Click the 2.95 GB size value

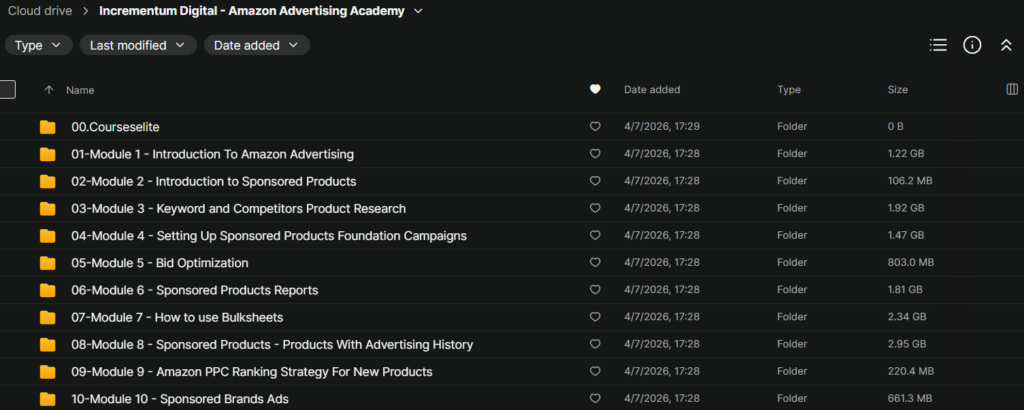coord(906,344)
